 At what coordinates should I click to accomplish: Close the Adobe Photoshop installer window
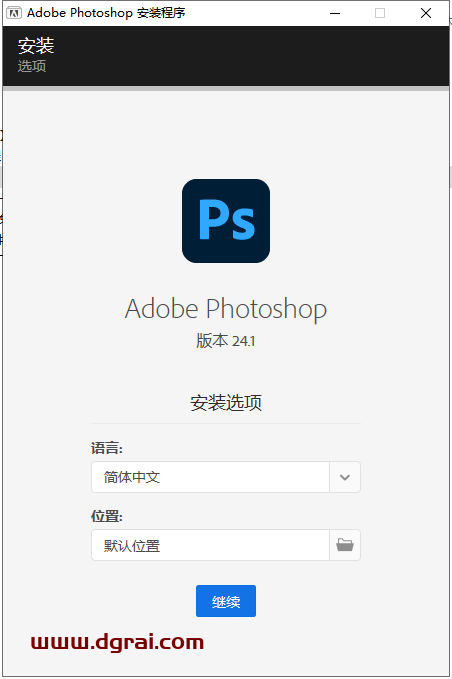[426, 13]
